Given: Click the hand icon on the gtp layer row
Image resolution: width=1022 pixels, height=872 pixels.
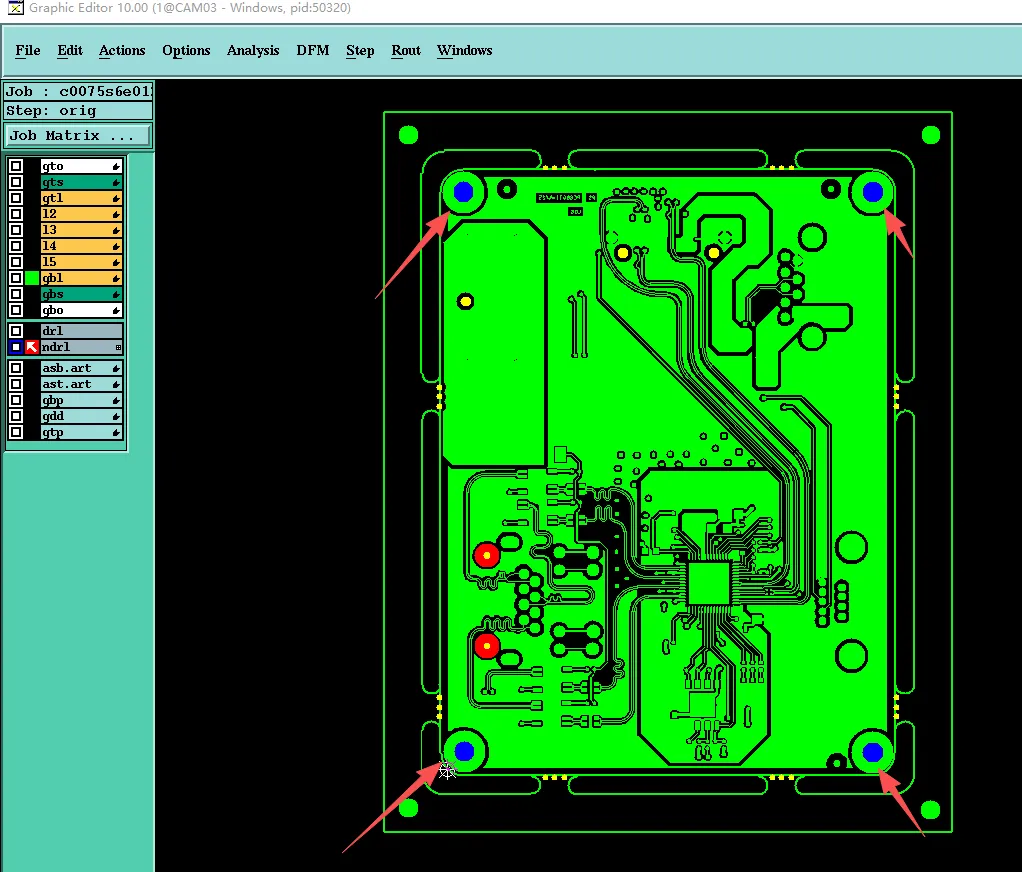Looking at the screenshot, I should [x=116, y=432].
